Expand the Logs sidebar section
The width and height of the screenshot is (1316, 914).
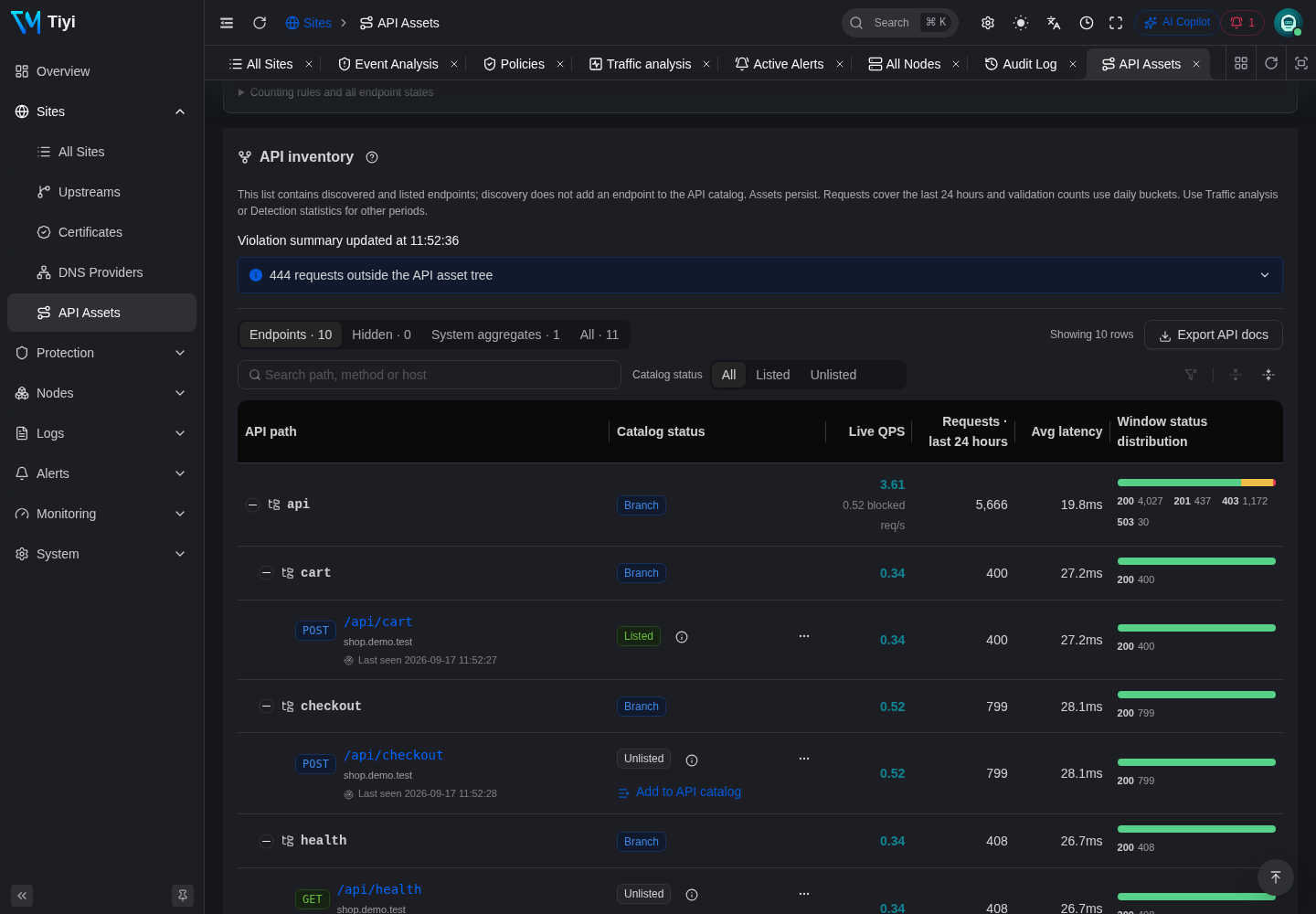101,433
